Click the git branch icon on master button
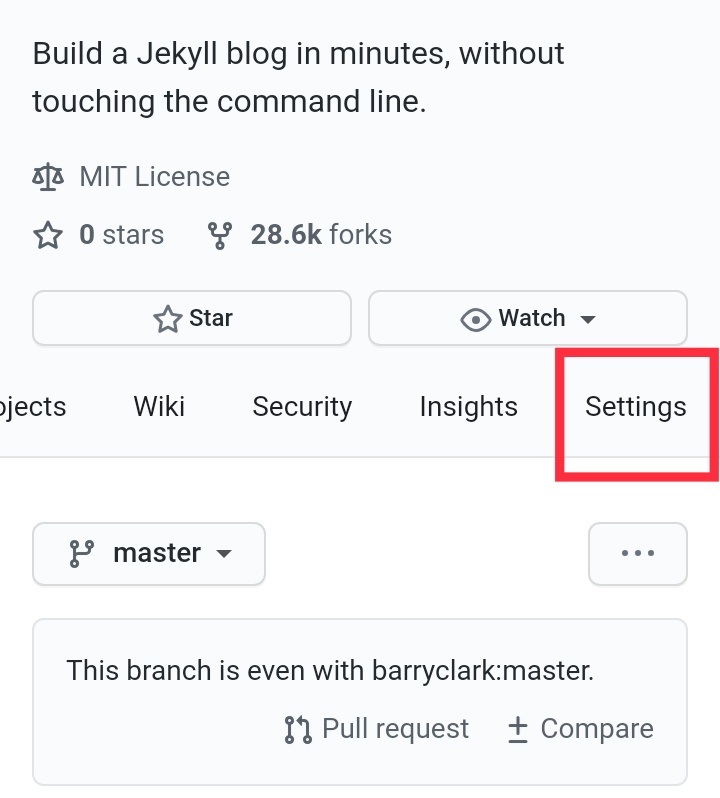 click(81, 554)
